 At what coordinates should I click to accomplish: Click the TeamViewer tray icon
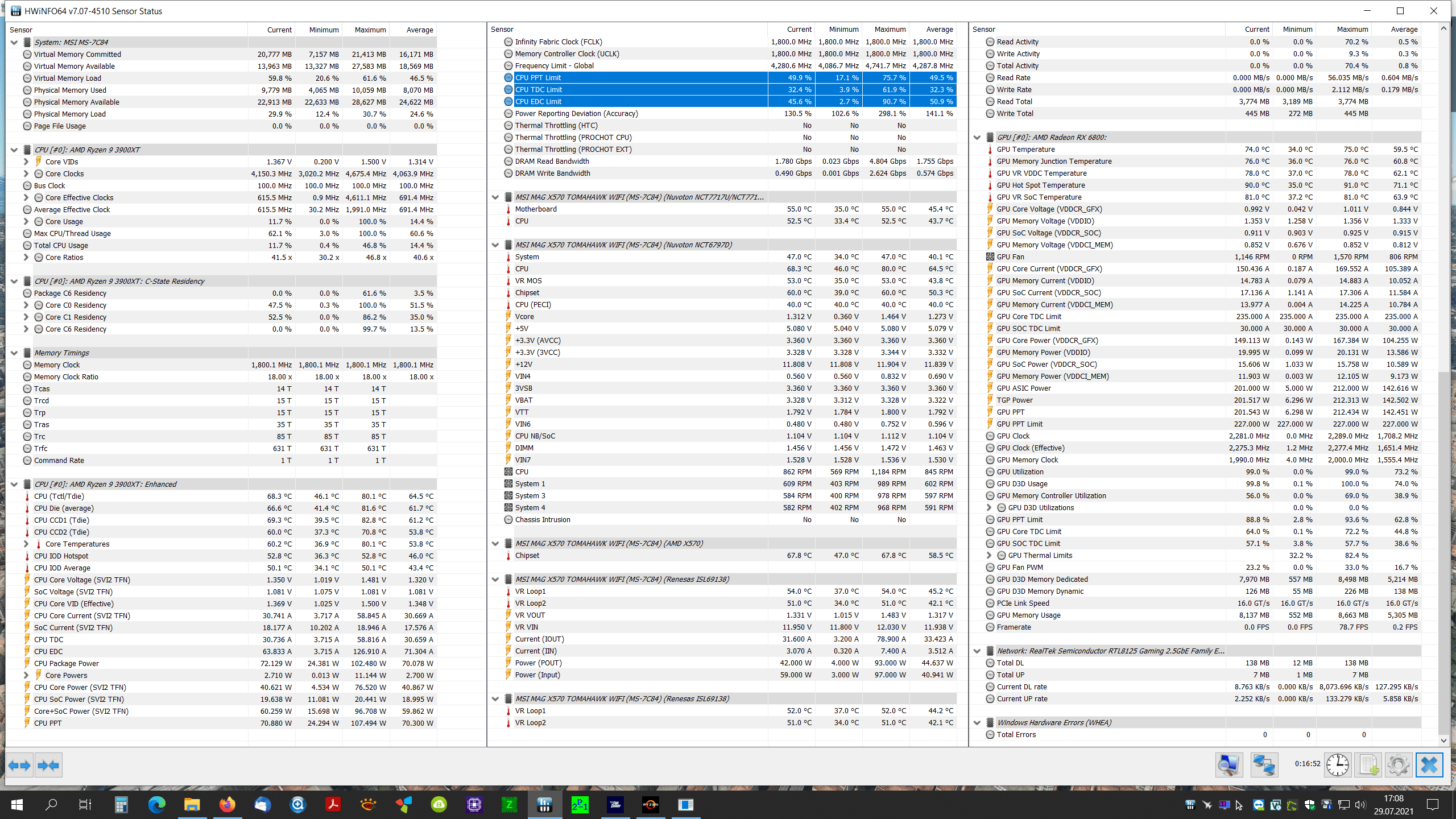[x=1259, y=805]
